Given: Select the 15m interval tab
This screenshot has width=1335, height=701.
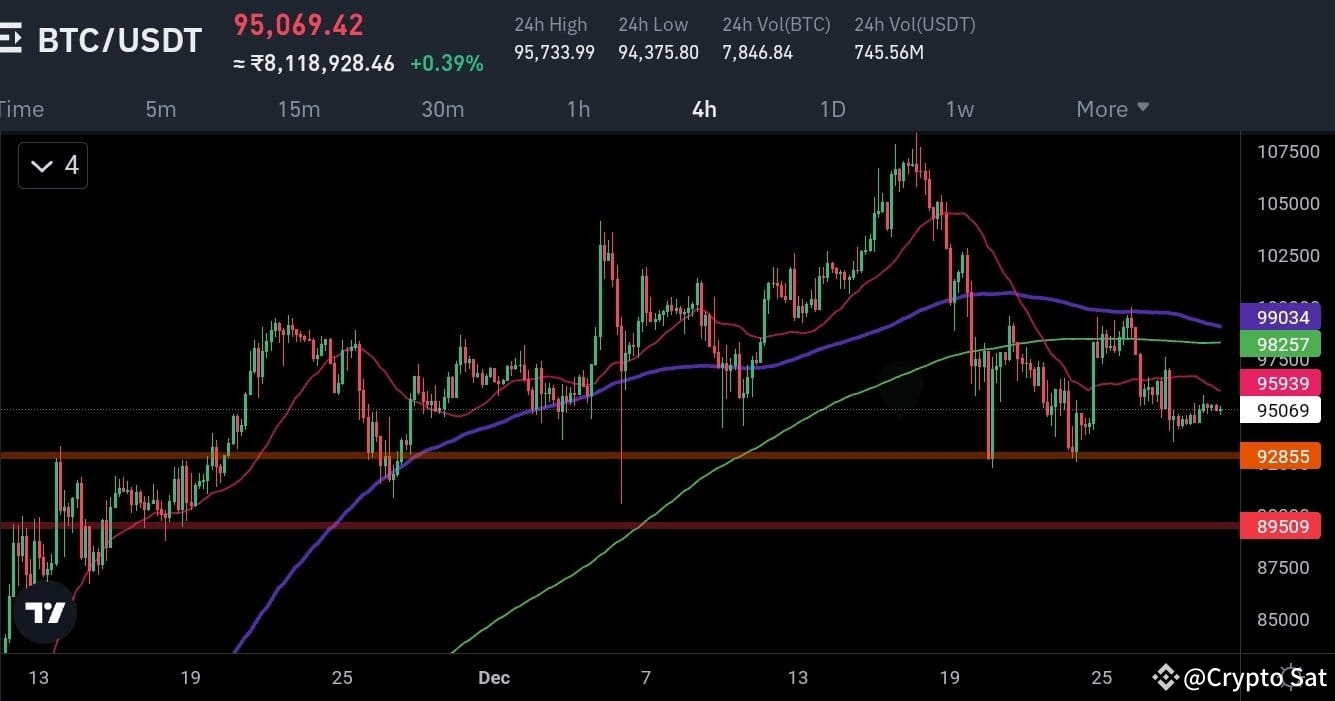Looking at the screenshot, I should tap(299, 109).
